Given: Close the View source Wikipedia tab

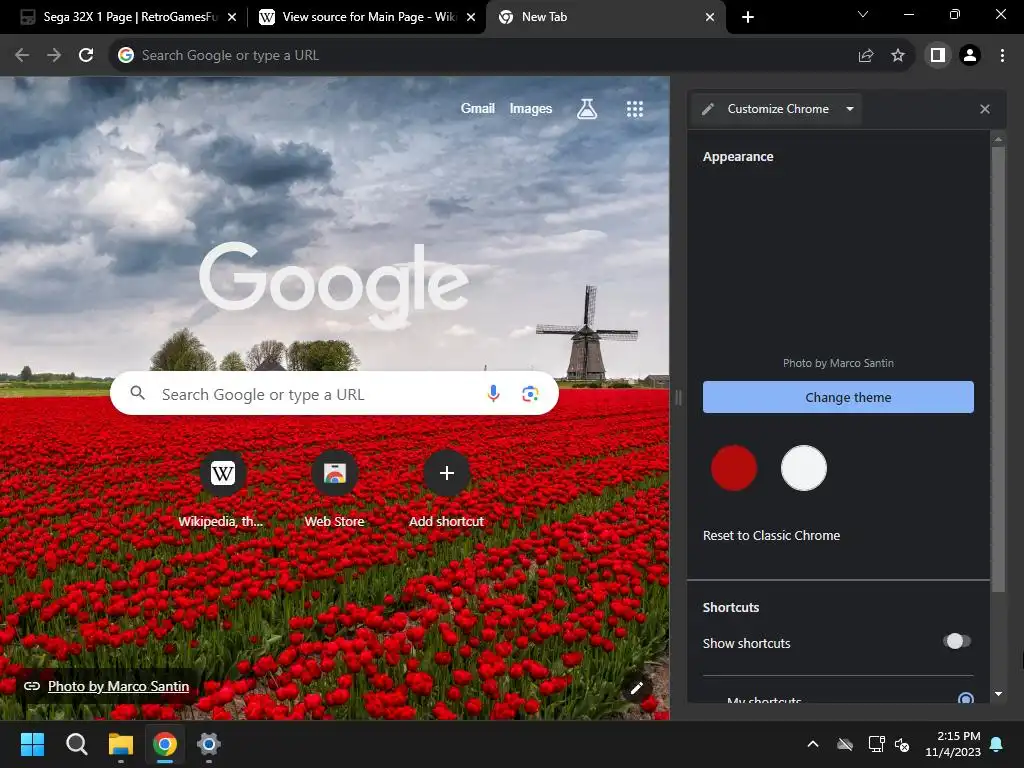Looking at the screenshot, I should tap(471, 17).
